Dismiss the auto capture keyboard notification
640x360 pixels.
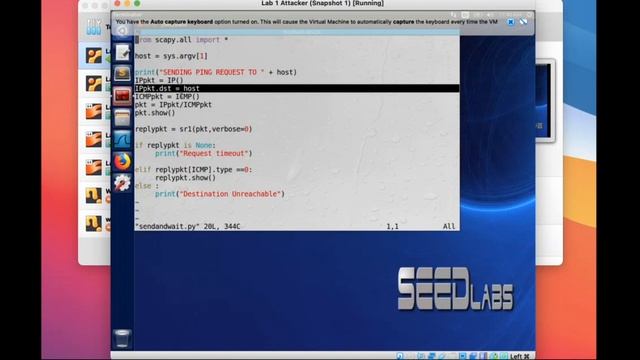click(511, 22)
